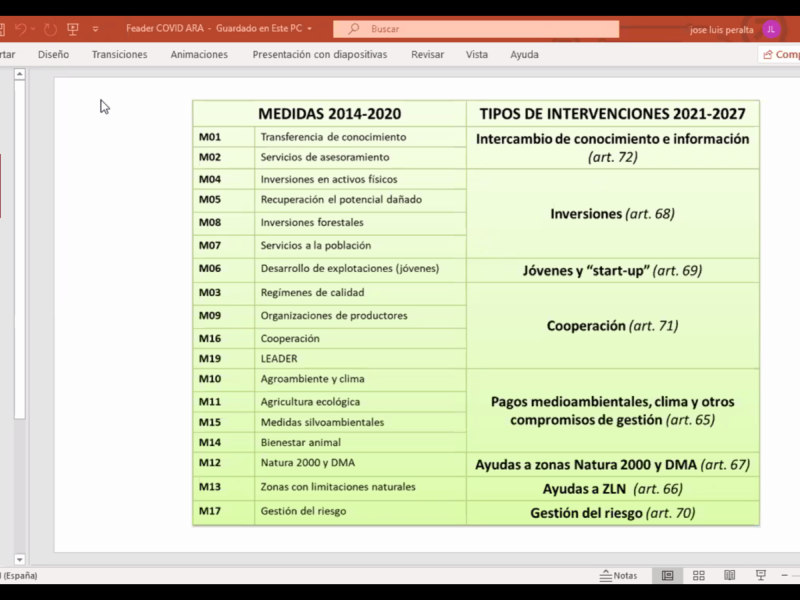
Task: Click Zonas con limitaciones naturales cell
Action: click(360, 488)
